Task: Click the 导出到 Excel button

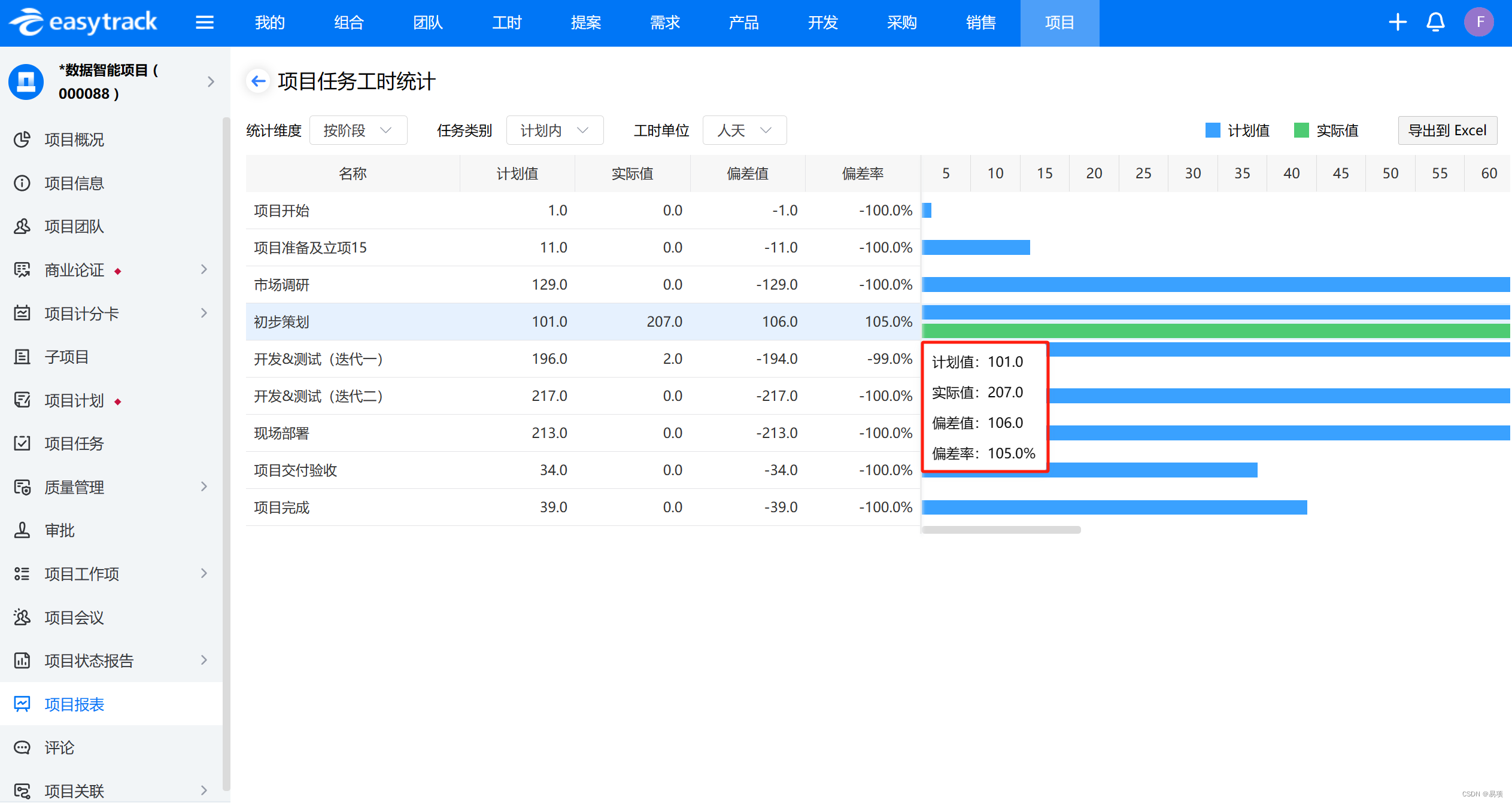Action: (1447, 130)
